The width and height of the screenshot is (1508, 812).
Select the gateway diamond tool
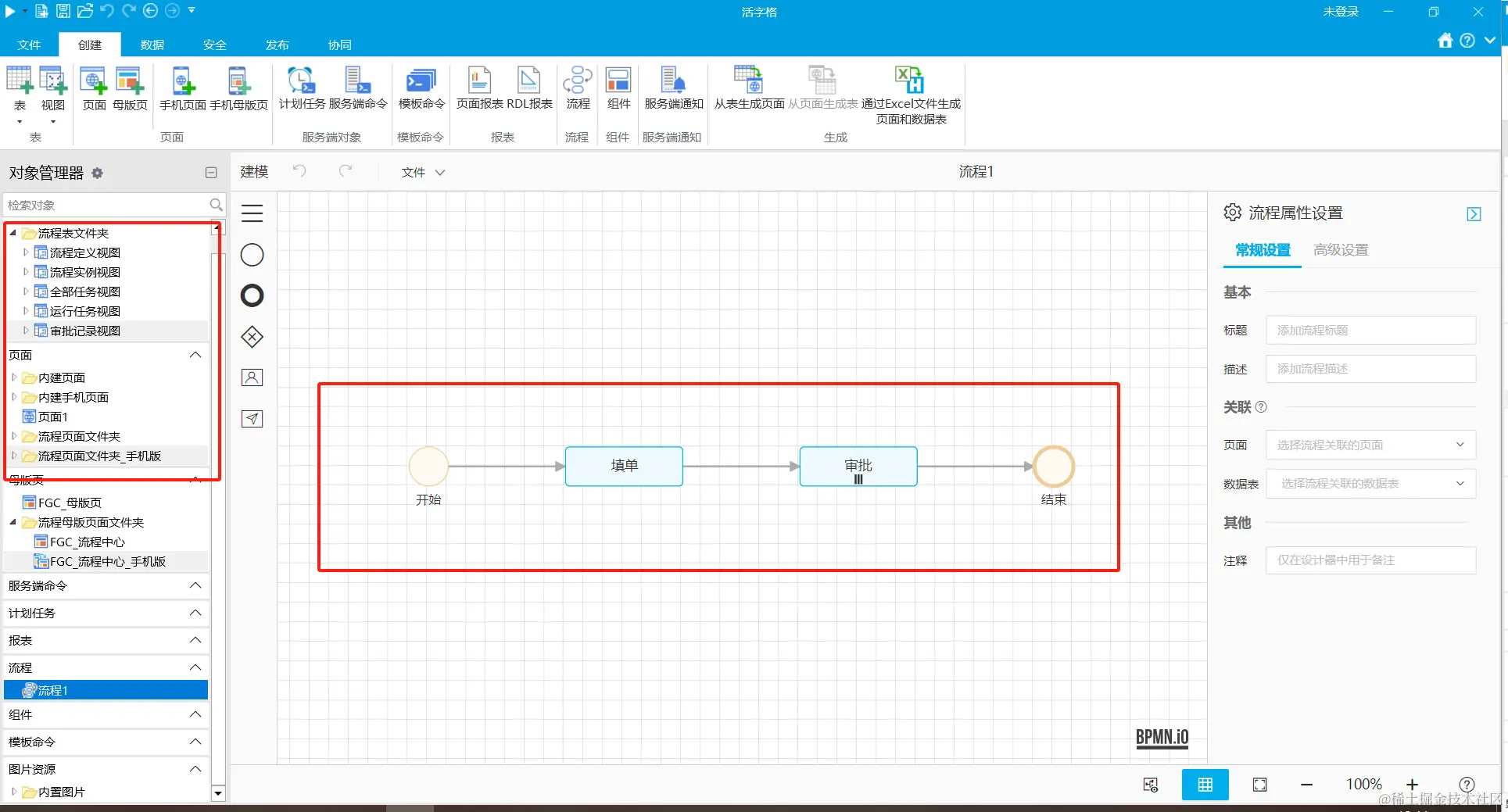point(252,337)
